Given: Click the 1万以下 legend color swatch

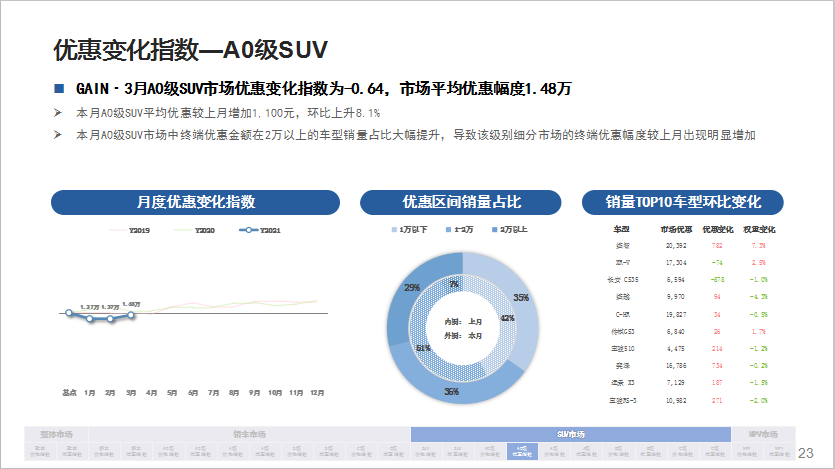Looking at the screenshot, I should (x=395, y=231).
